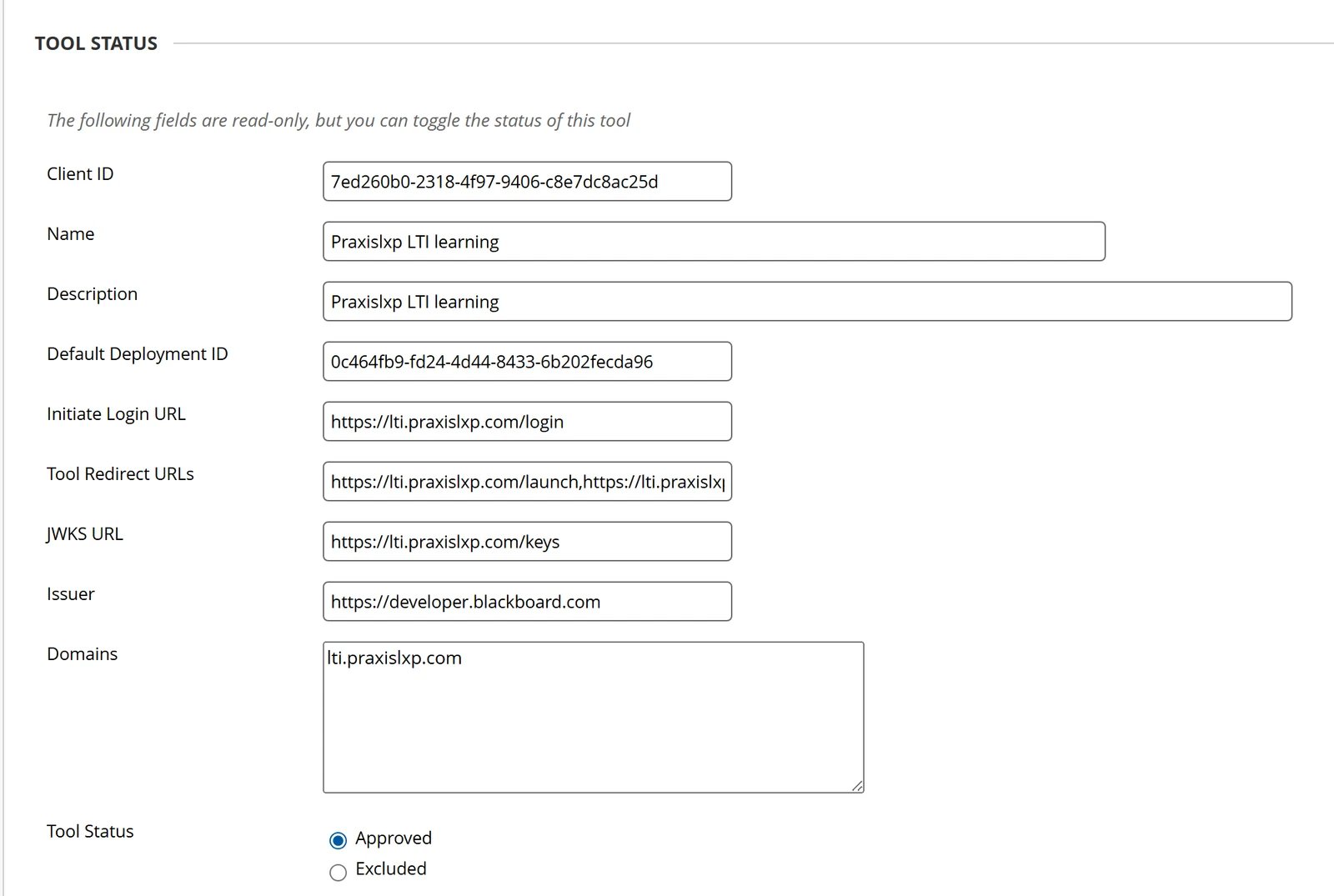This screenshot has width=1334, height=896.
Task: Click the Initiate Login URL label
Action: (116, 414)
